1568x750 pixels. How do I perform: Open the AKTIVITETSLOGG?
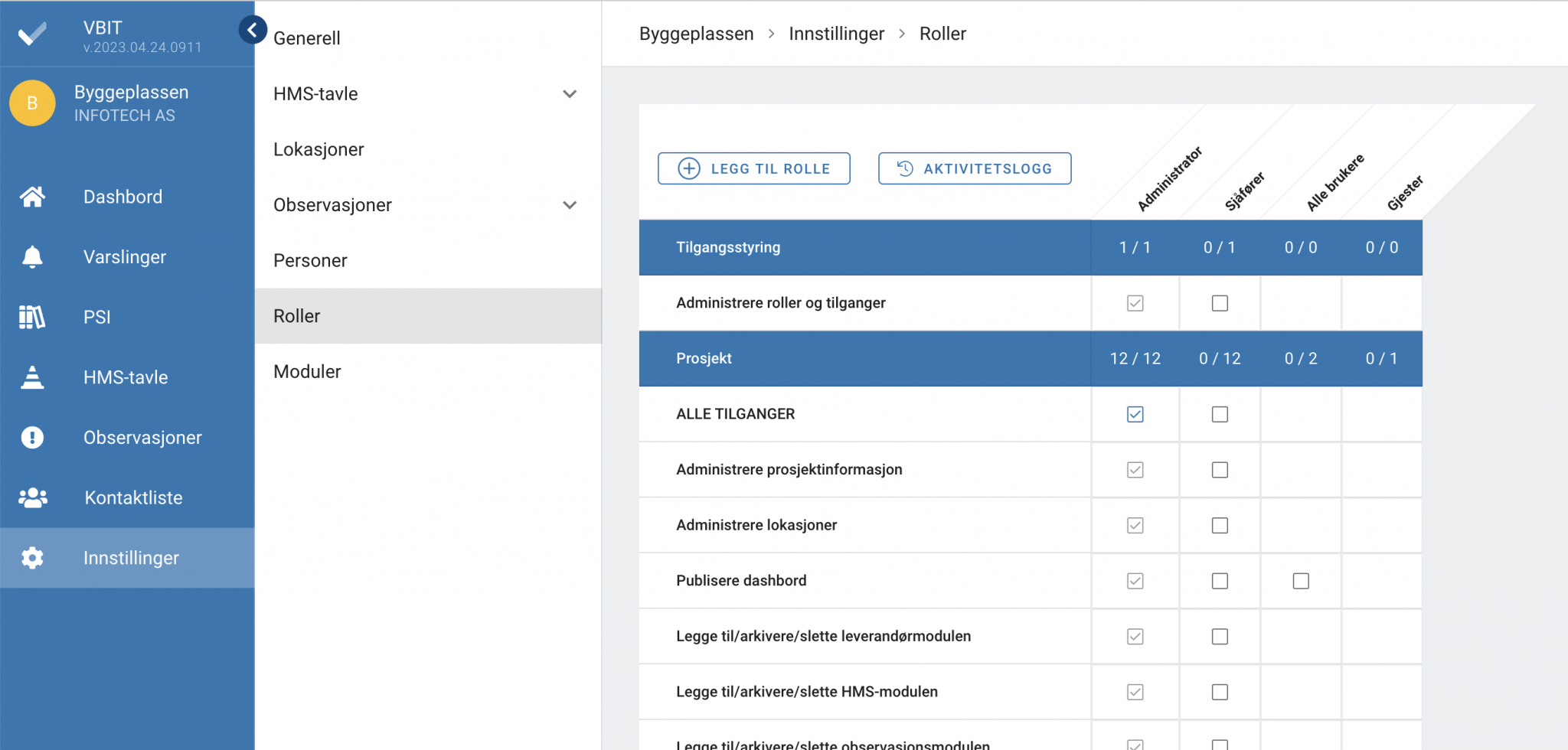(974, 168)
